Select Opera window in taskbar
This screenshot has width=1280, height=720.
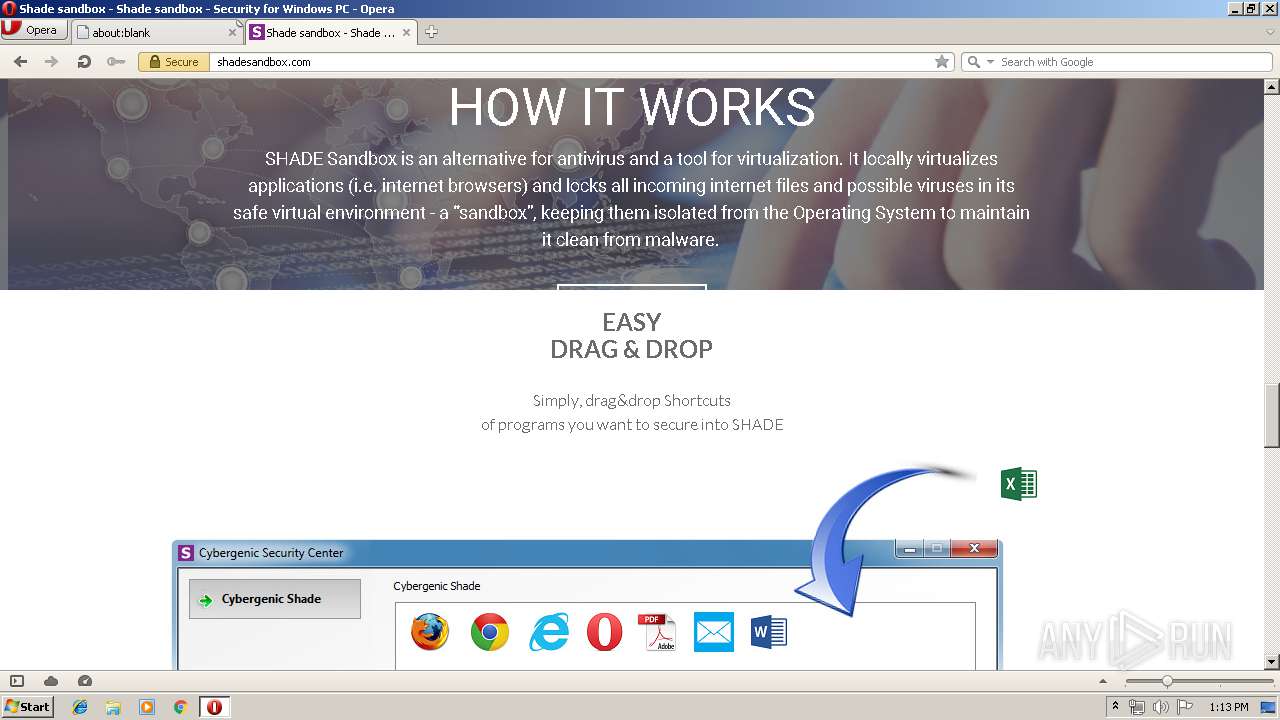214,707
